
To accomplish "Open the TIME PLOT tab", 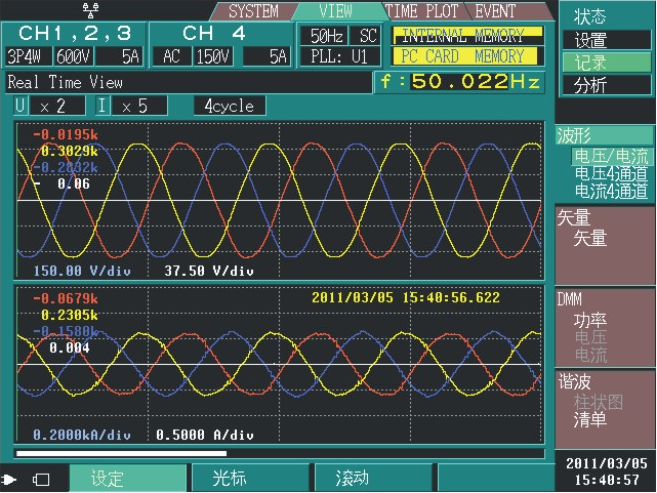I will point(421,12).
